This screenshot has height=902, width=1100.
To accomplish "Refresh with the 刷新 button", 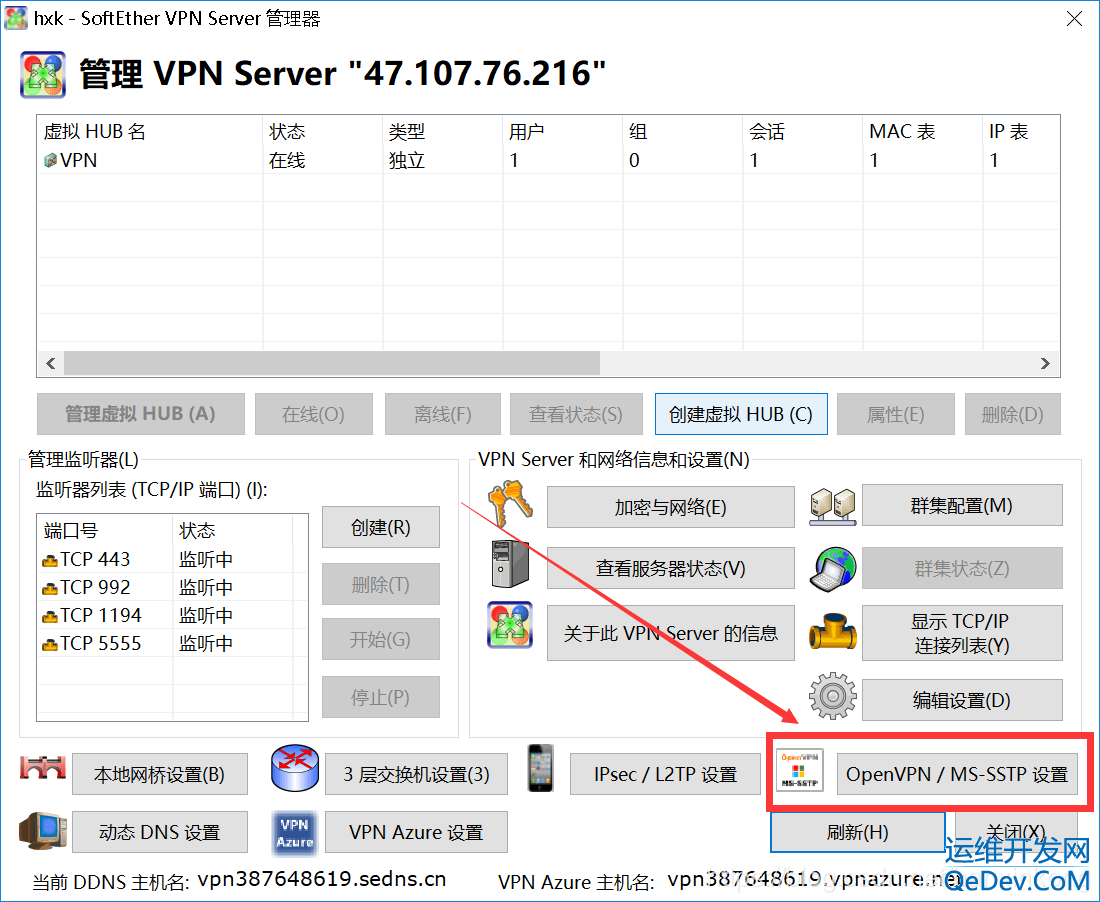I will tap(857, 831).
